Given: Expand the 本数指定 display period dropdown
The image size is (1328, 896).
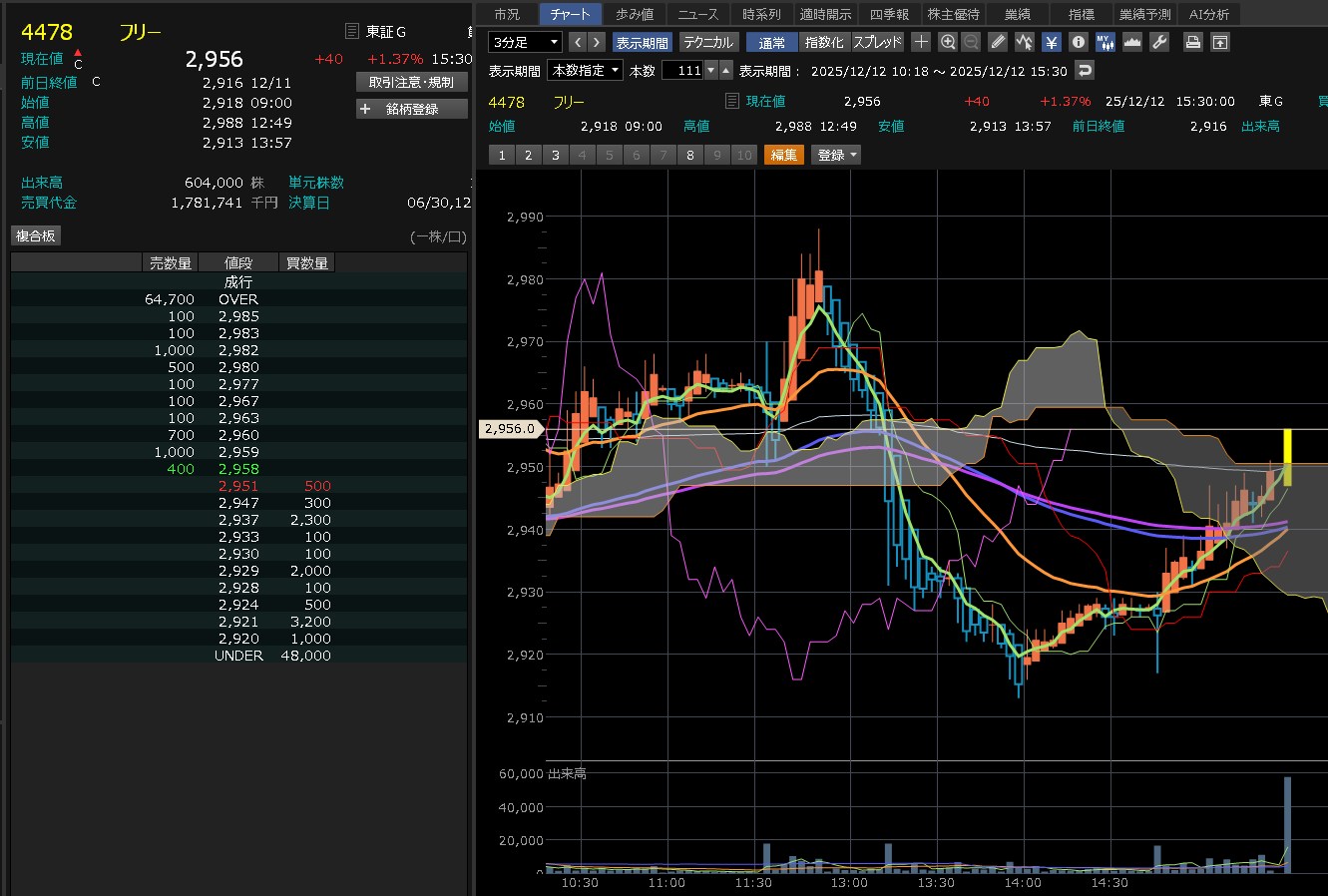Looking at the screenshot, I should [x=585, y=71].
